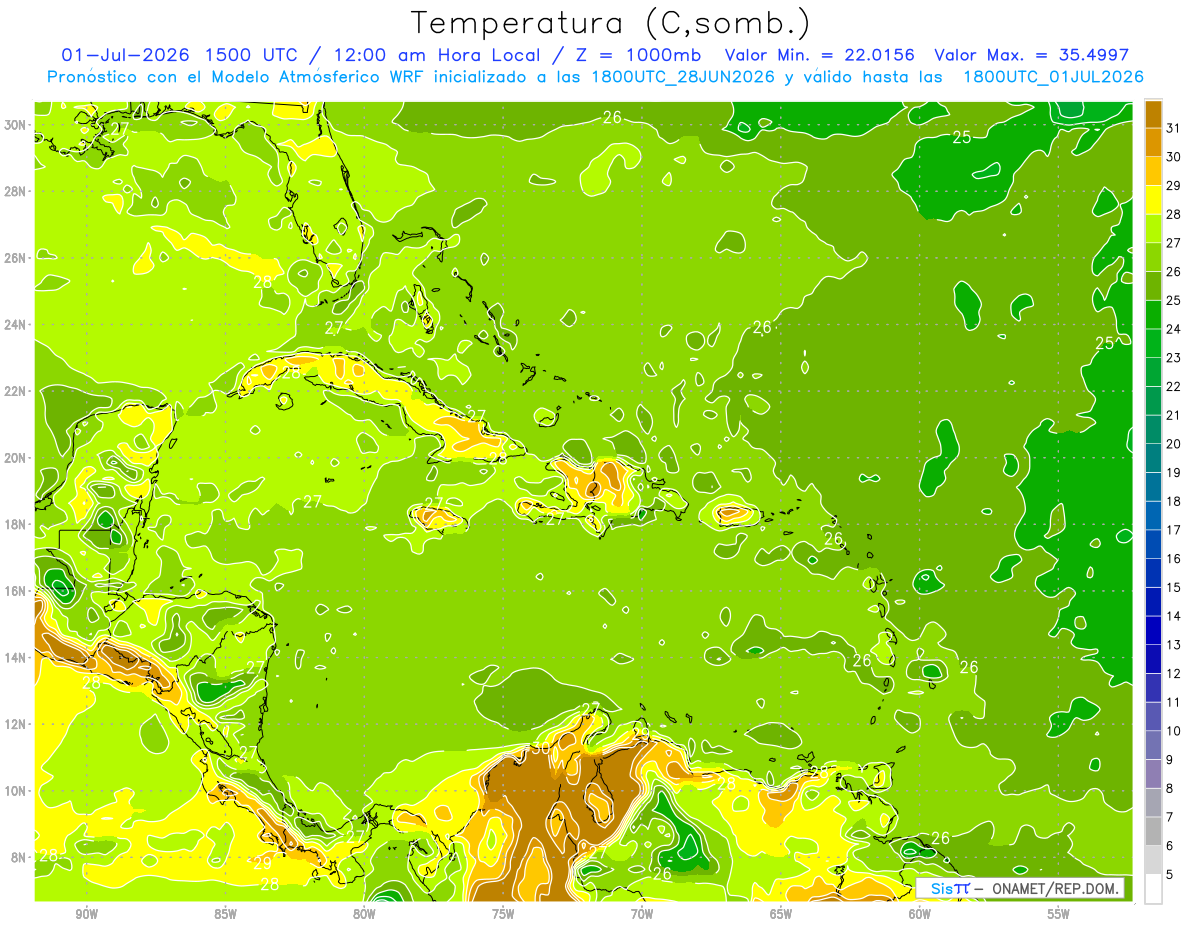
Task: Click the colorbar swatch between 29 and 30
Action: (x=1153, y=171)
